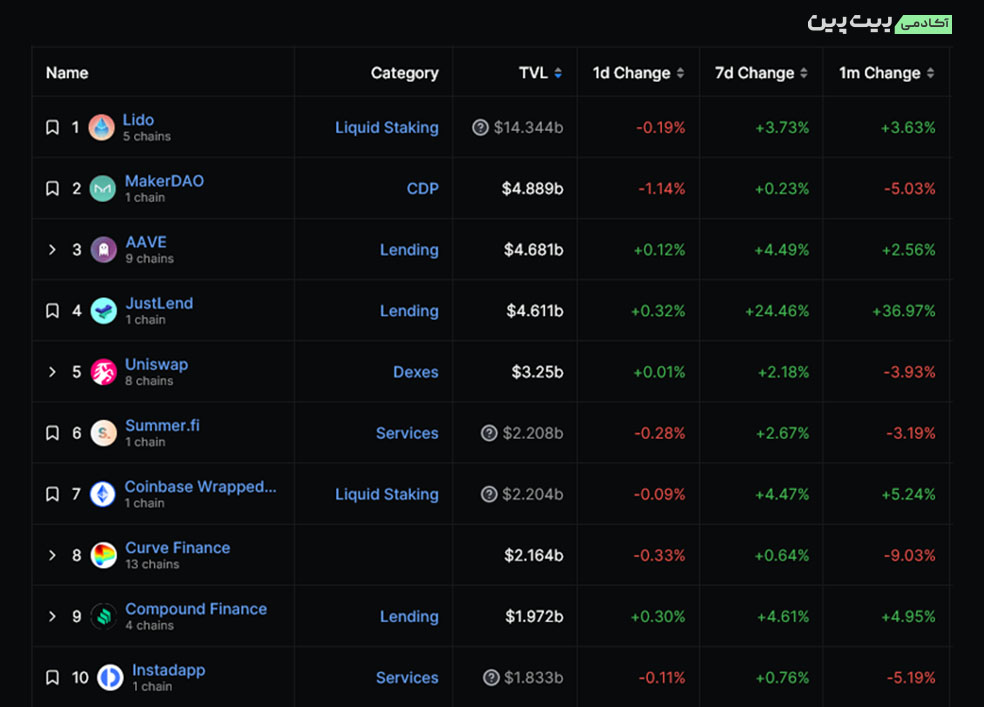Click question mark icon beside Instadapp TVL
The width and height of the screenshot is (984, 707).
tap(491, 678)
